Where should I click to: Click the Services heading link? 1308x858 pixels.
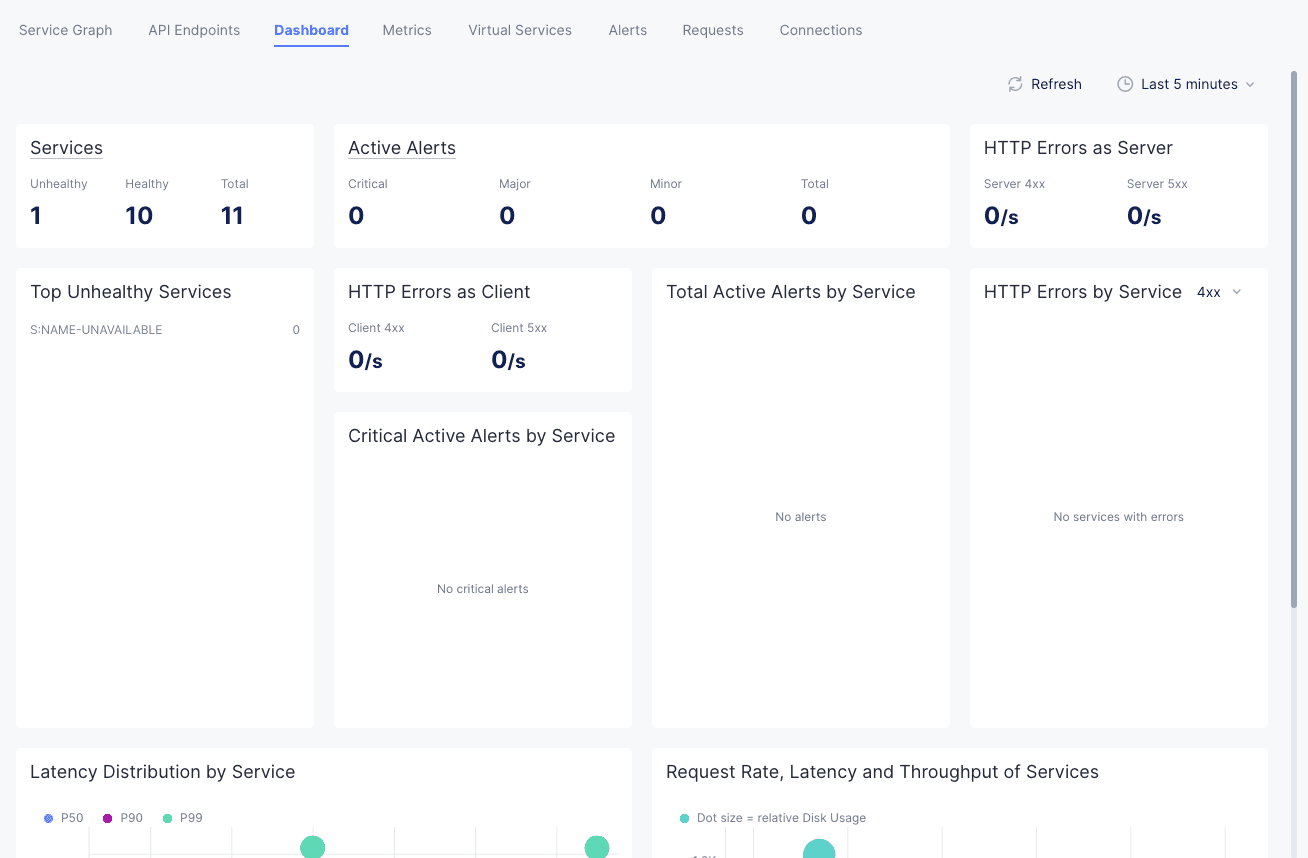coord(66,148)
